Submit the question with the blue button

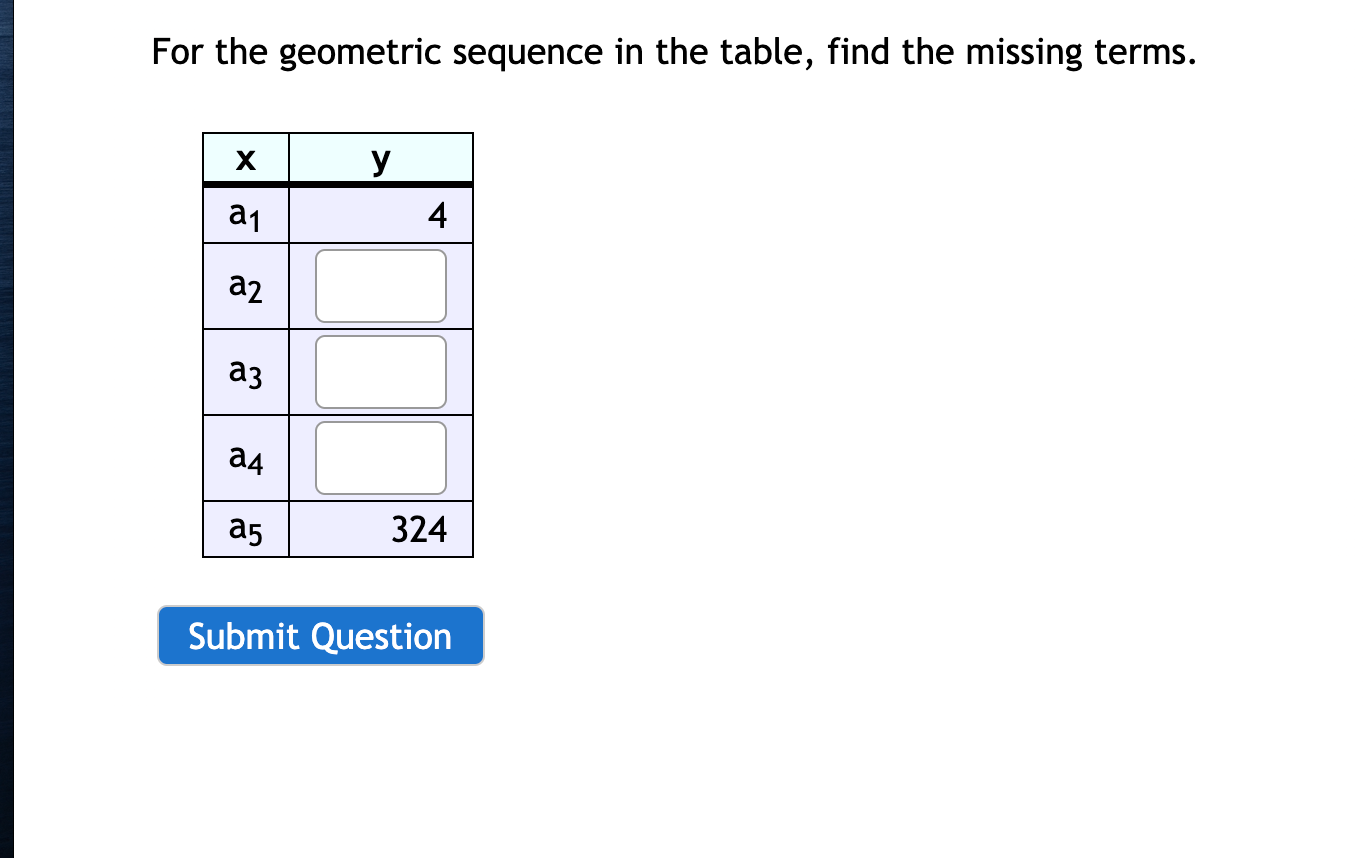[321, 636]
